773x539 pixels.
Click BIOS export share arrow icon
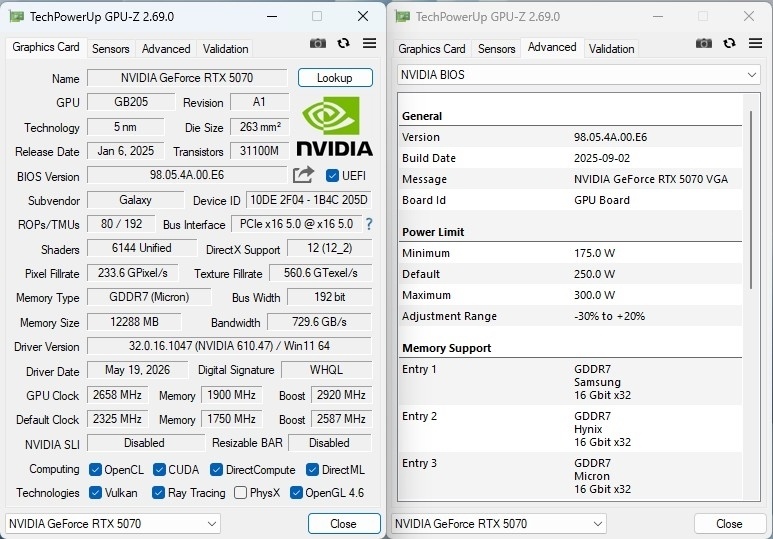[x=303, y=175]
